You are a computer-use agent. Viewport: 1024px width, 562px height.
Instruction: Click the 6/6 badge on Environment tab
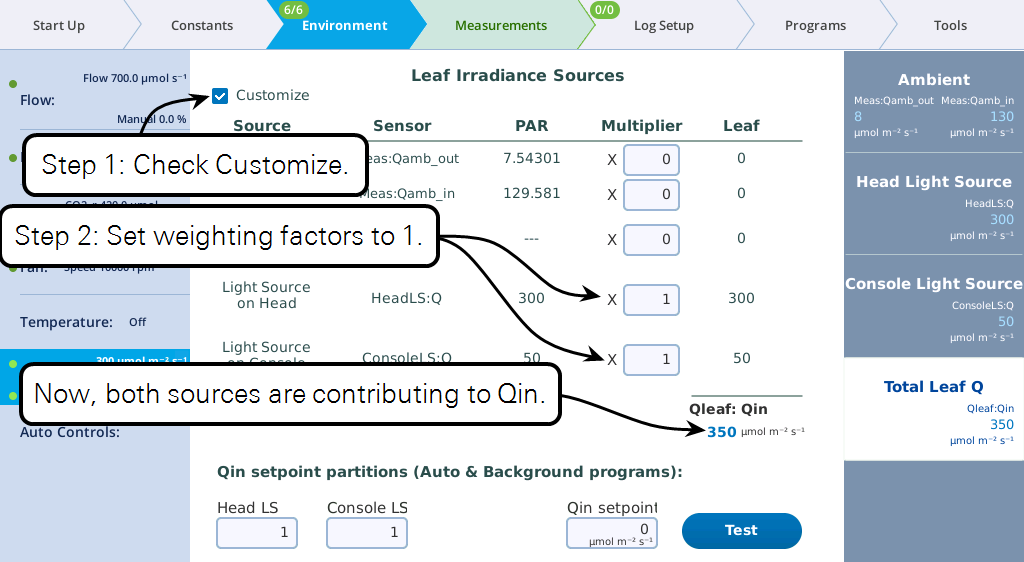(293, 10)
